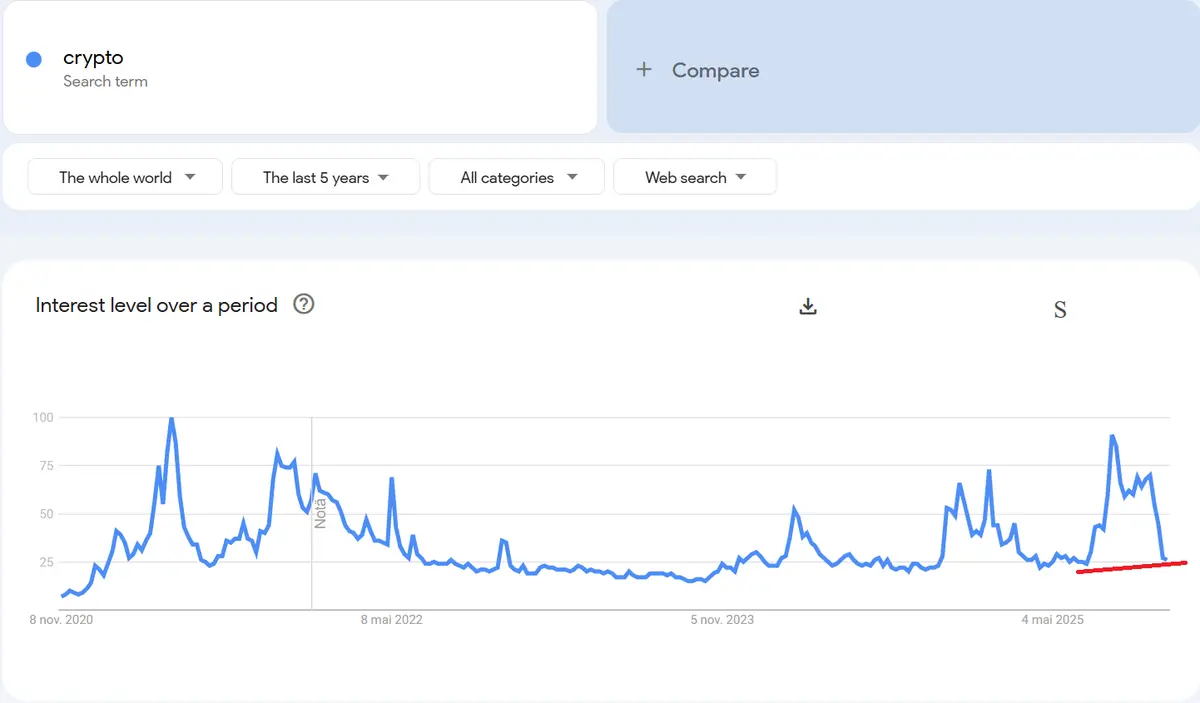Click 'Interest level over a period' heading
The height and width of the screenshot is (703, 1200).
[x=156, y=305]
